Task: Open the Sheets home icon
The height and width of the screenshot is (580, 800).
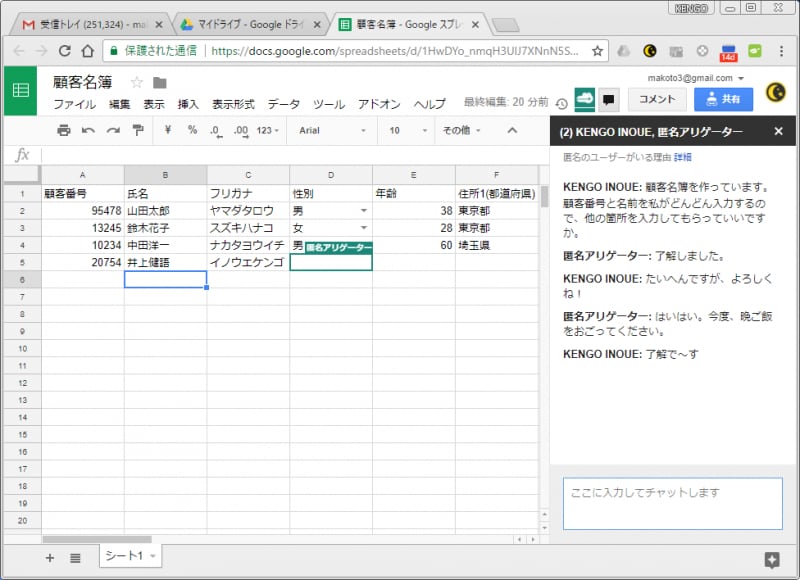Action: pyautogui.click(x=20, y=90)
